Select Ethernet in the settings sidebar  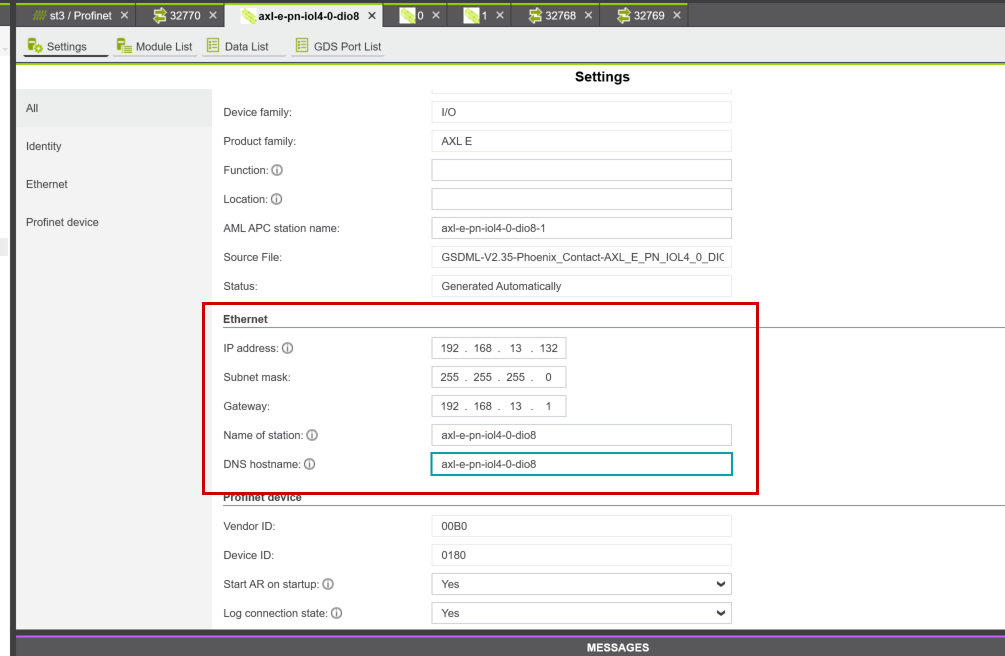point(47,185)
